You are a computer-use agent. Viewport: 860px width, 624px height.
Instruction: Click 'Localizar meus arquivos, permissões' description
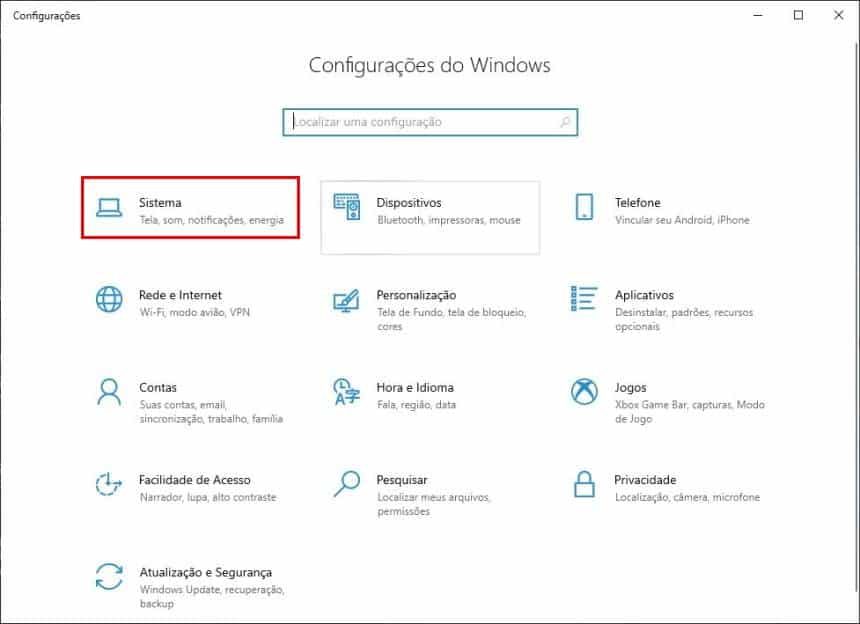434,504
